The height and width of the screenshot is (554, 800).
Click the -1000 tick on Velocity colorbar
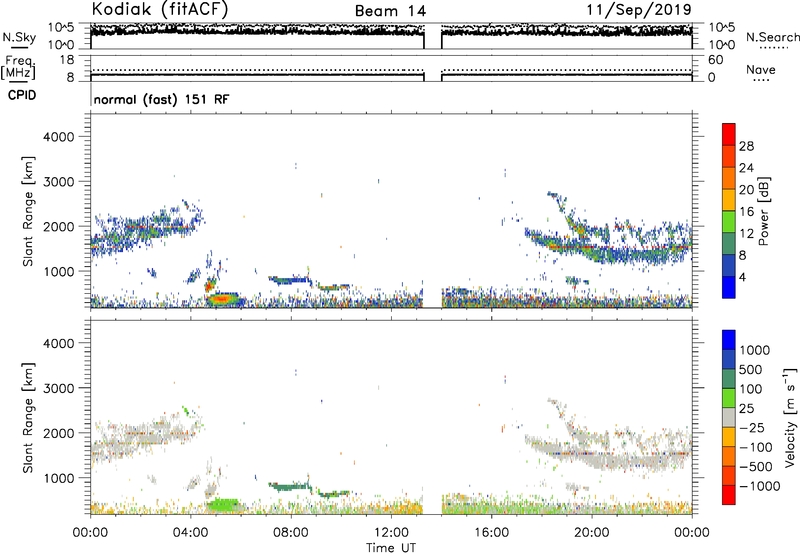coord(760,486)
